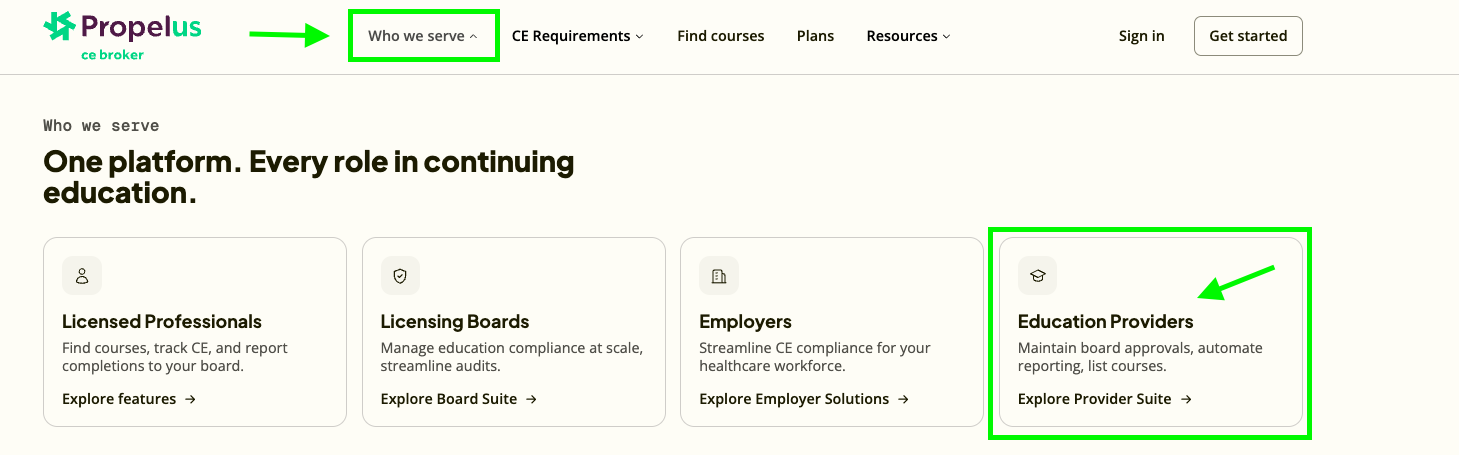Click the Propelus CE Broker logo
Viewport: 1459px width, 455px height.
123,36
